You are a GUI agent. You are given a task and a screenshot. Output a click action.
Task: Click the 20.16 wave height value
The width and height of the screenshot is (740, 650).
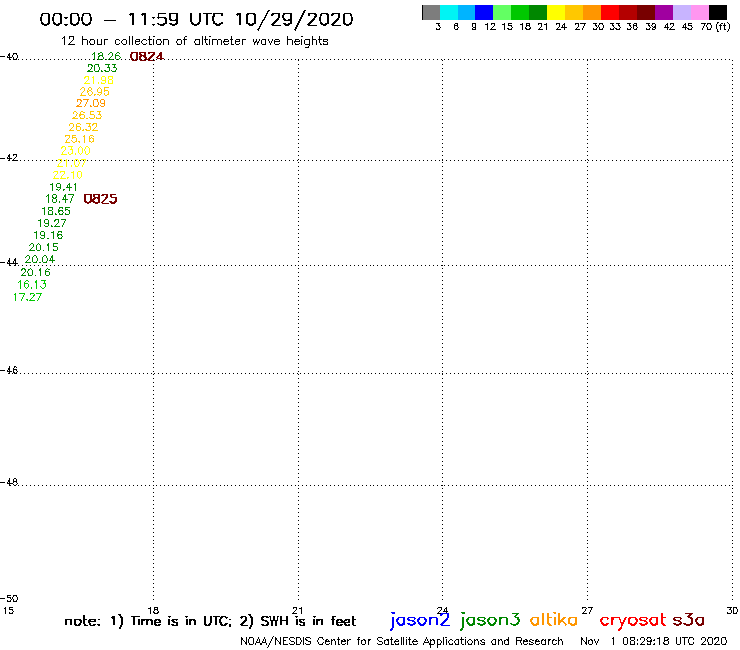click(x=35, y=272)
